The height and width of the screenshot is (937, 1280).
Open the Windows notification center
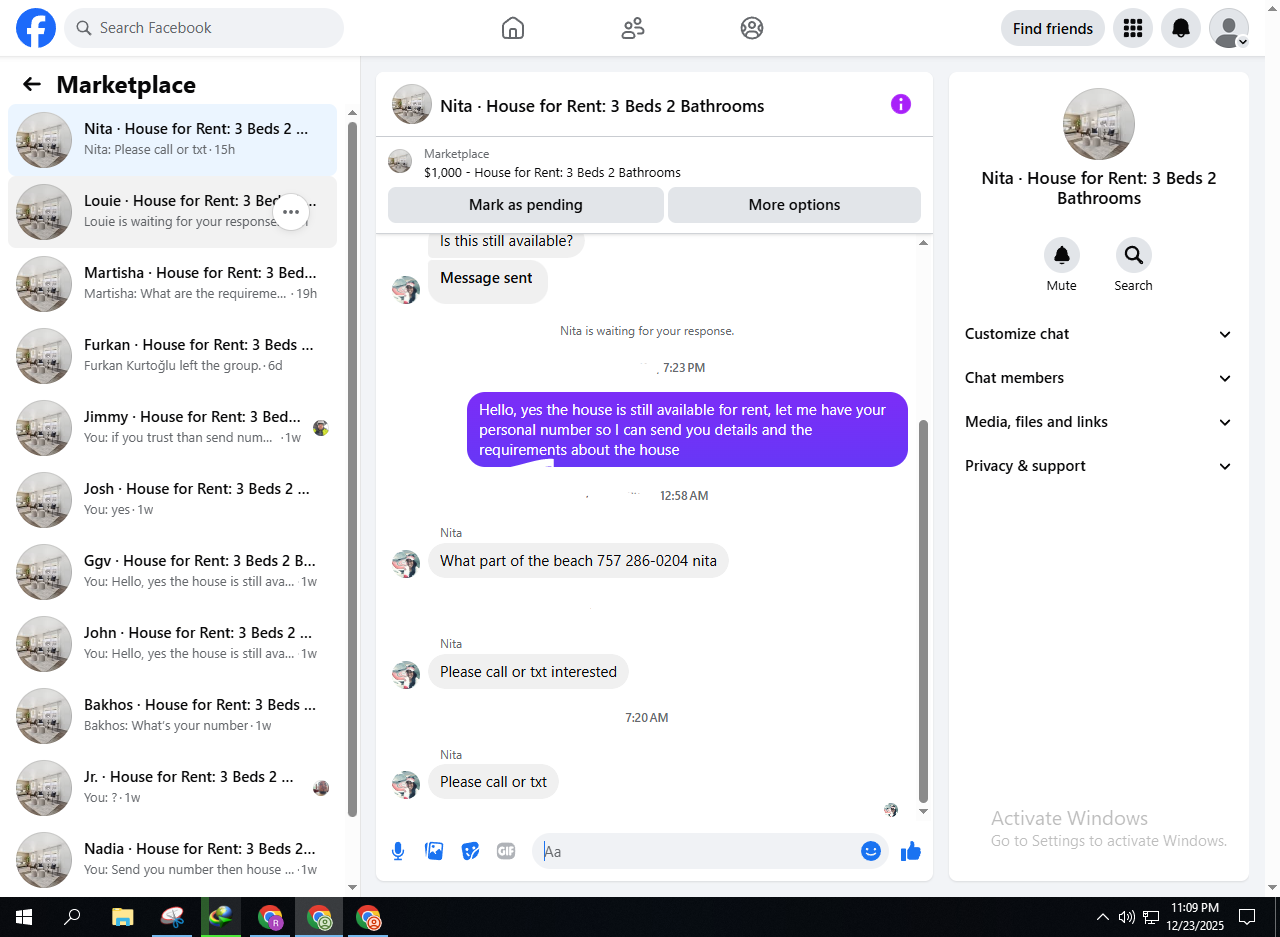pos(1247,917)
